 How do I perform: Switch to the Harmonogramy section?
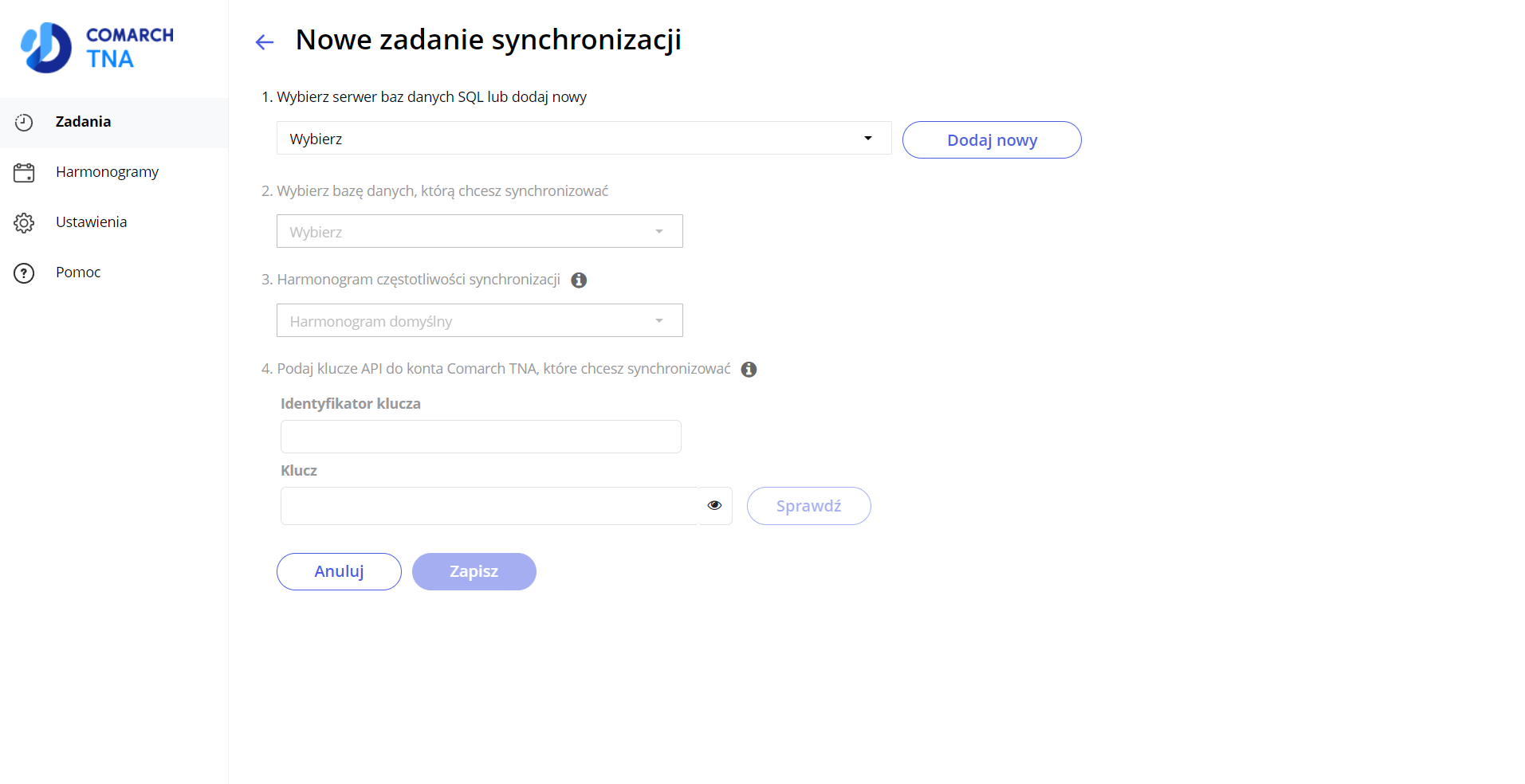(107, 172)
